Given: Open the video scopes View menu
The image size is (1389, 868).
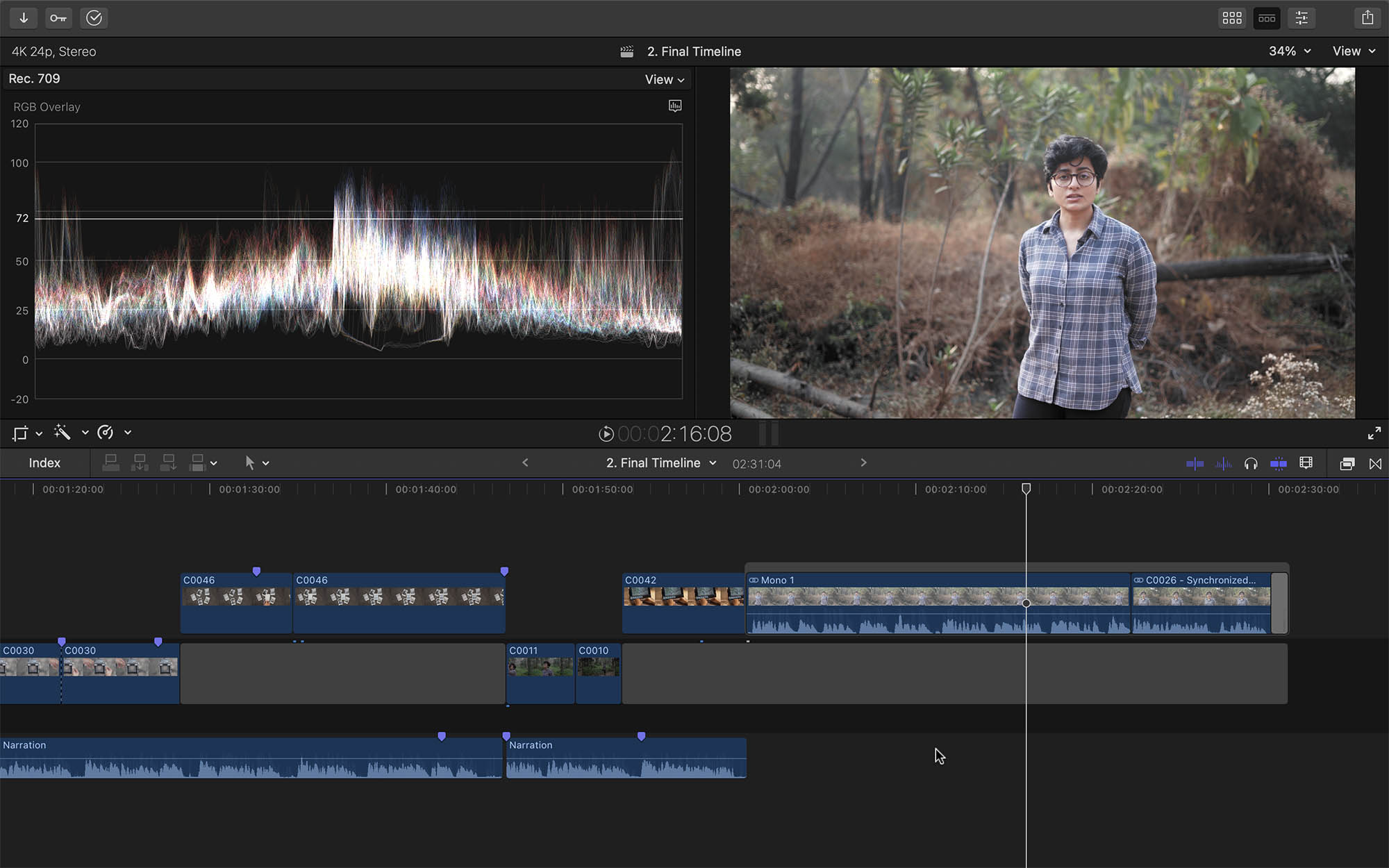Looking at the screenshot, I should pos(665,80).
